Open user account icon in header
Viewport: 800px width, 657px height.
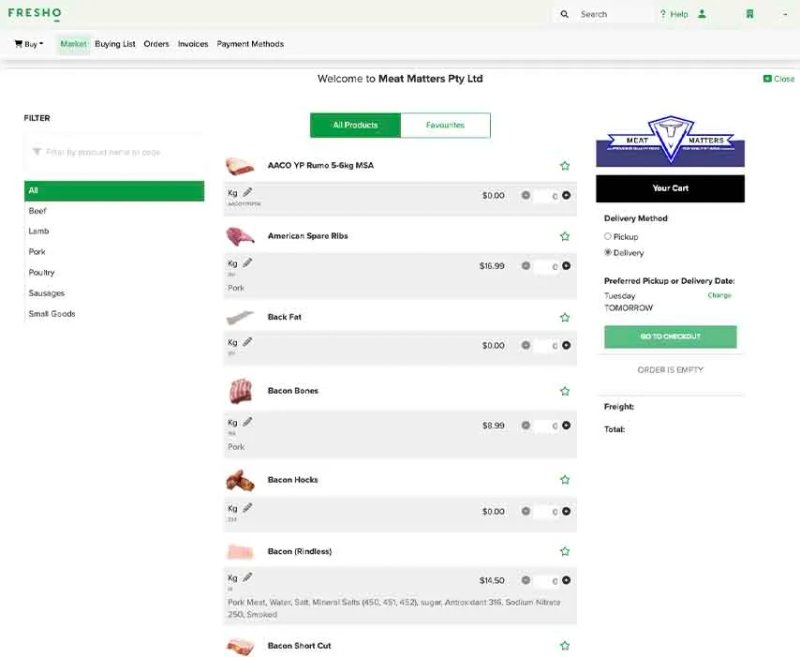click(x=702, y=14)
